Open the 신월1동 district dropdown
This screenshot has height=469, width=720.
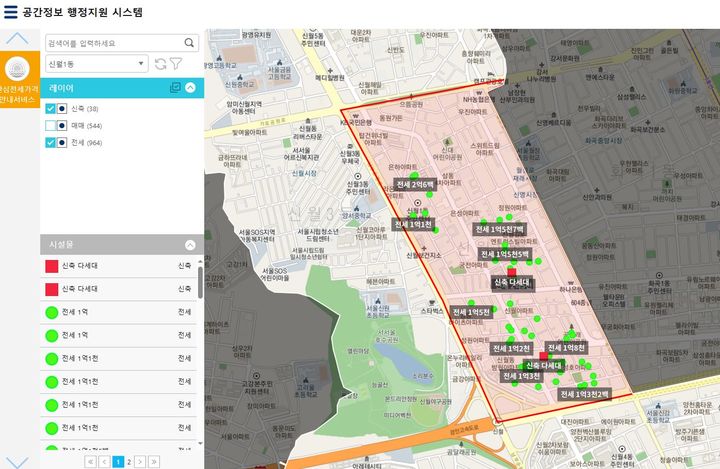[96, 64]
